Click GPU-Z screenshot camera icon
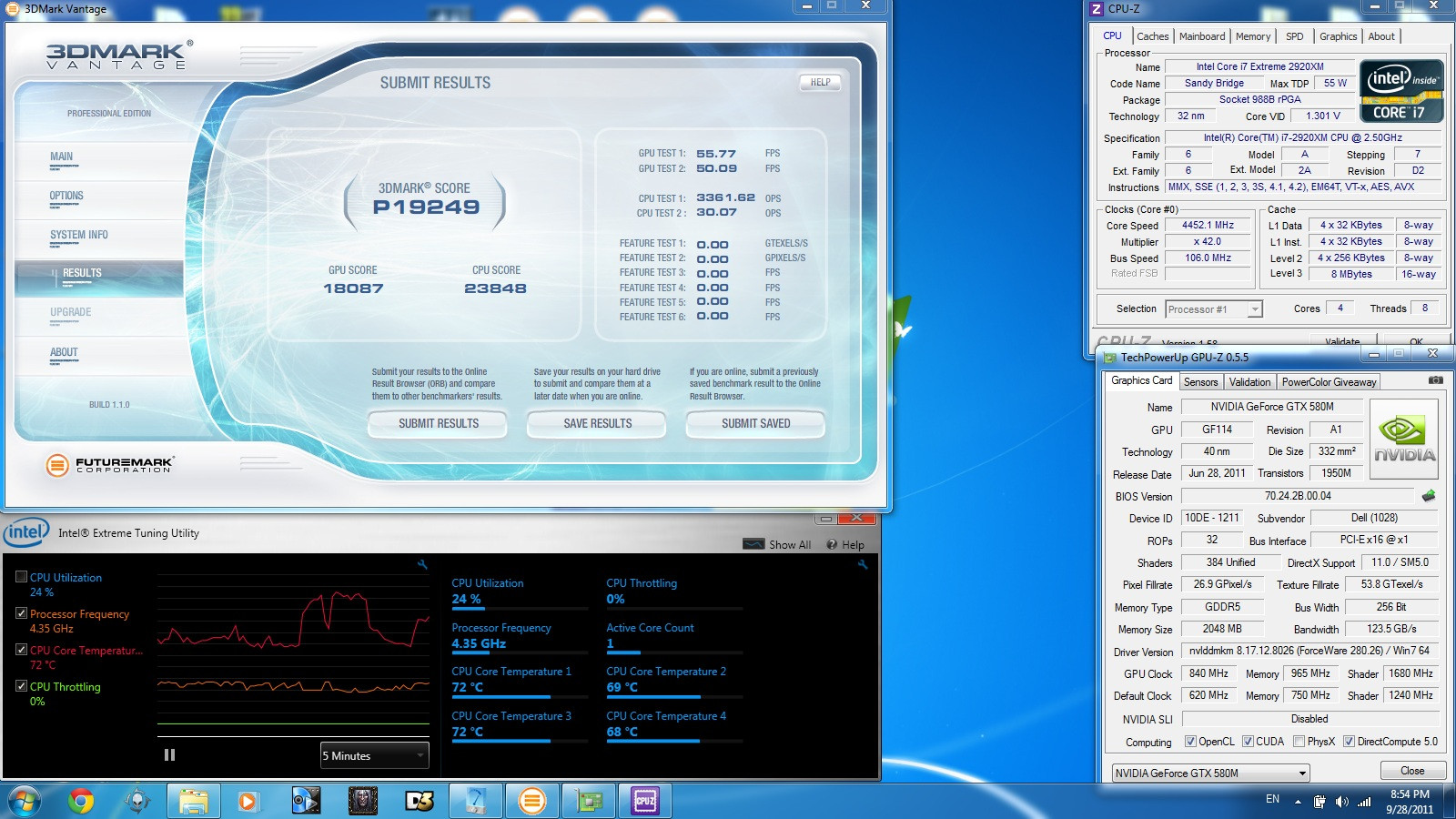Viewport: 1456px width, 819px height. coord(1435,380)
